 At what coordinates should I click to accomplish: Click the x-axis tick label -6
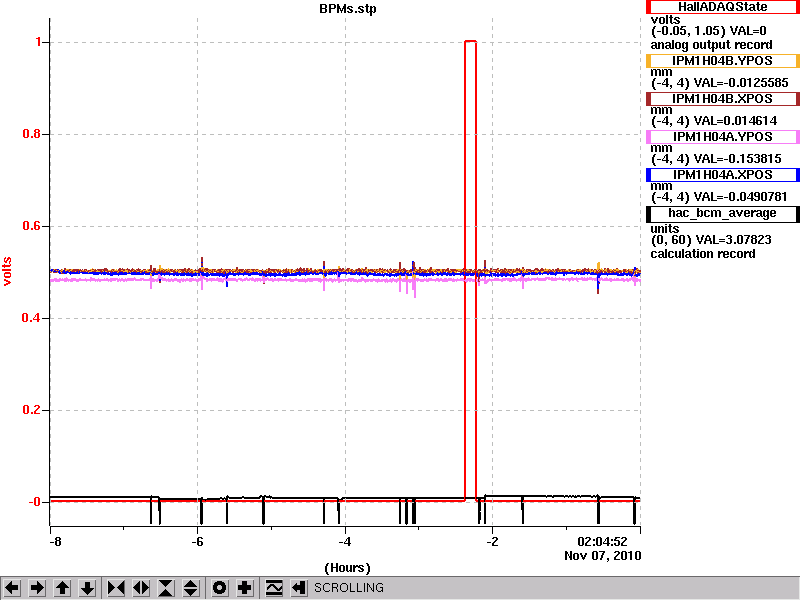(197, 542)
